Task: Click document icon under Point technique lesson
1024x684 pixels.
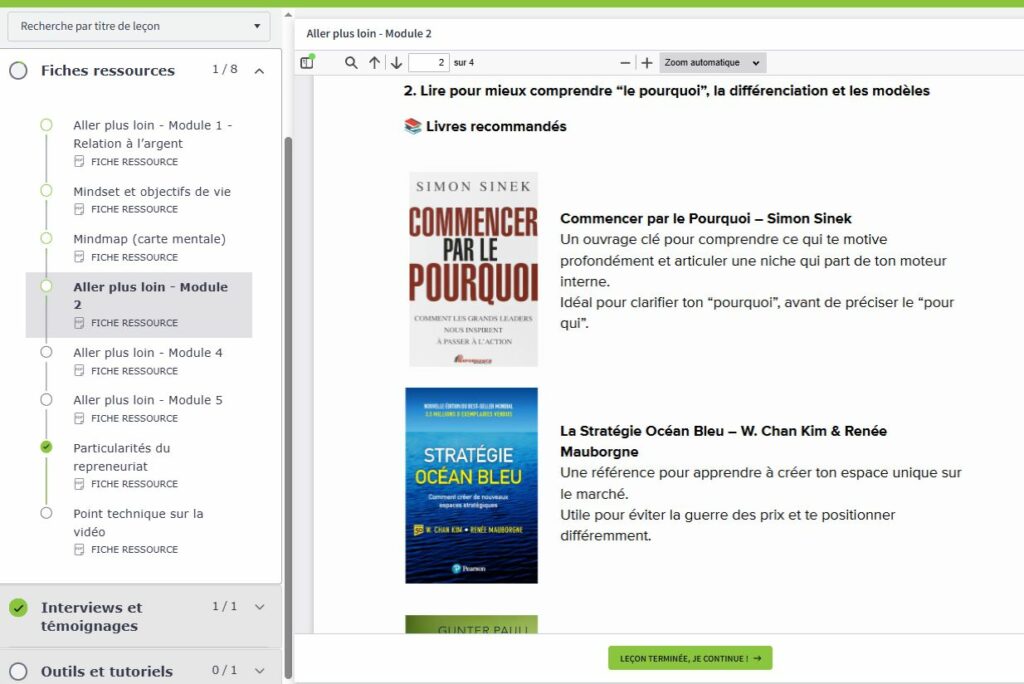Action: point(79,549)
